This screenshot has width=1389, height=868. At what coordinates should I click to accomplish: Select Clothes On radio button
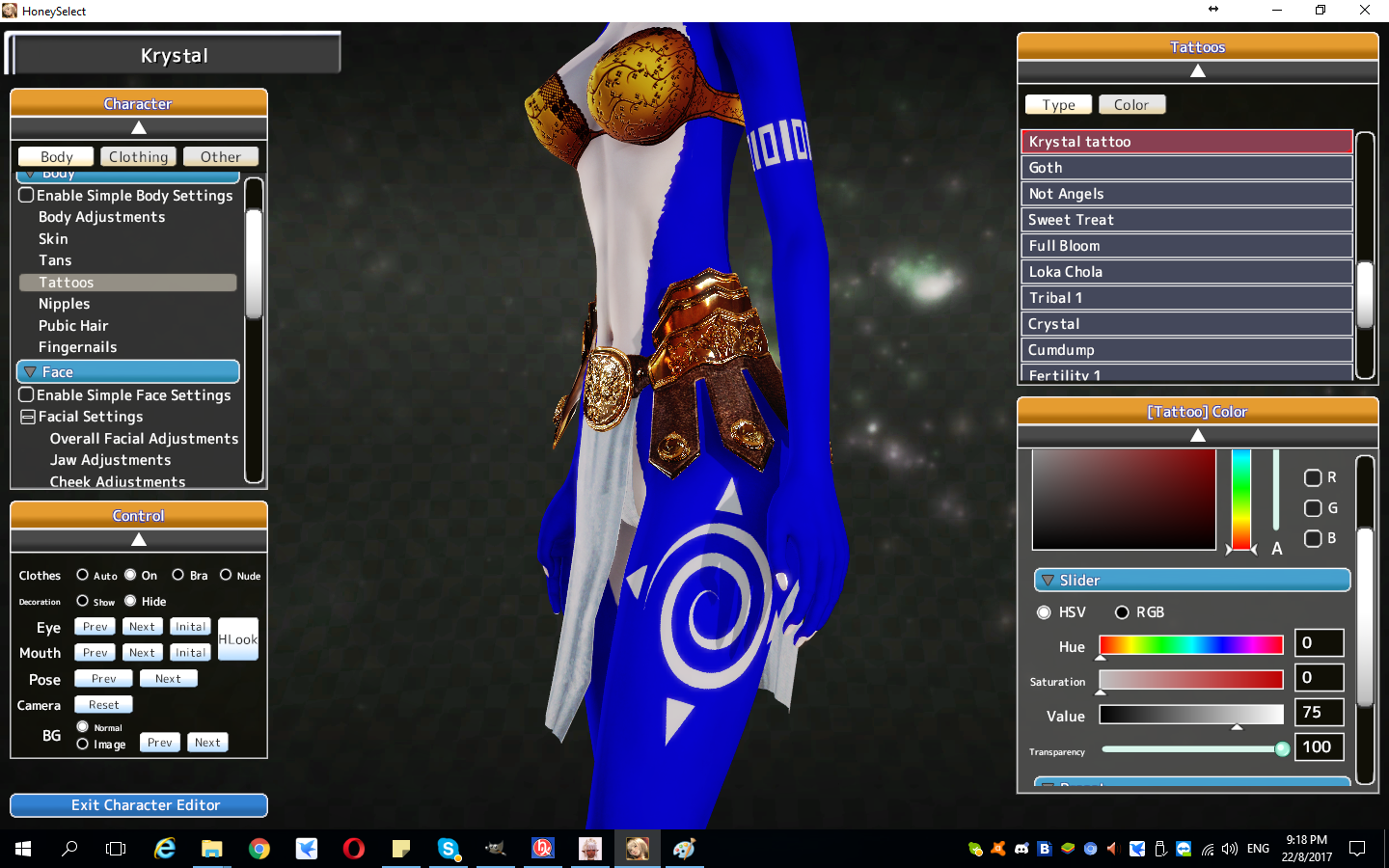coord(130,575)
